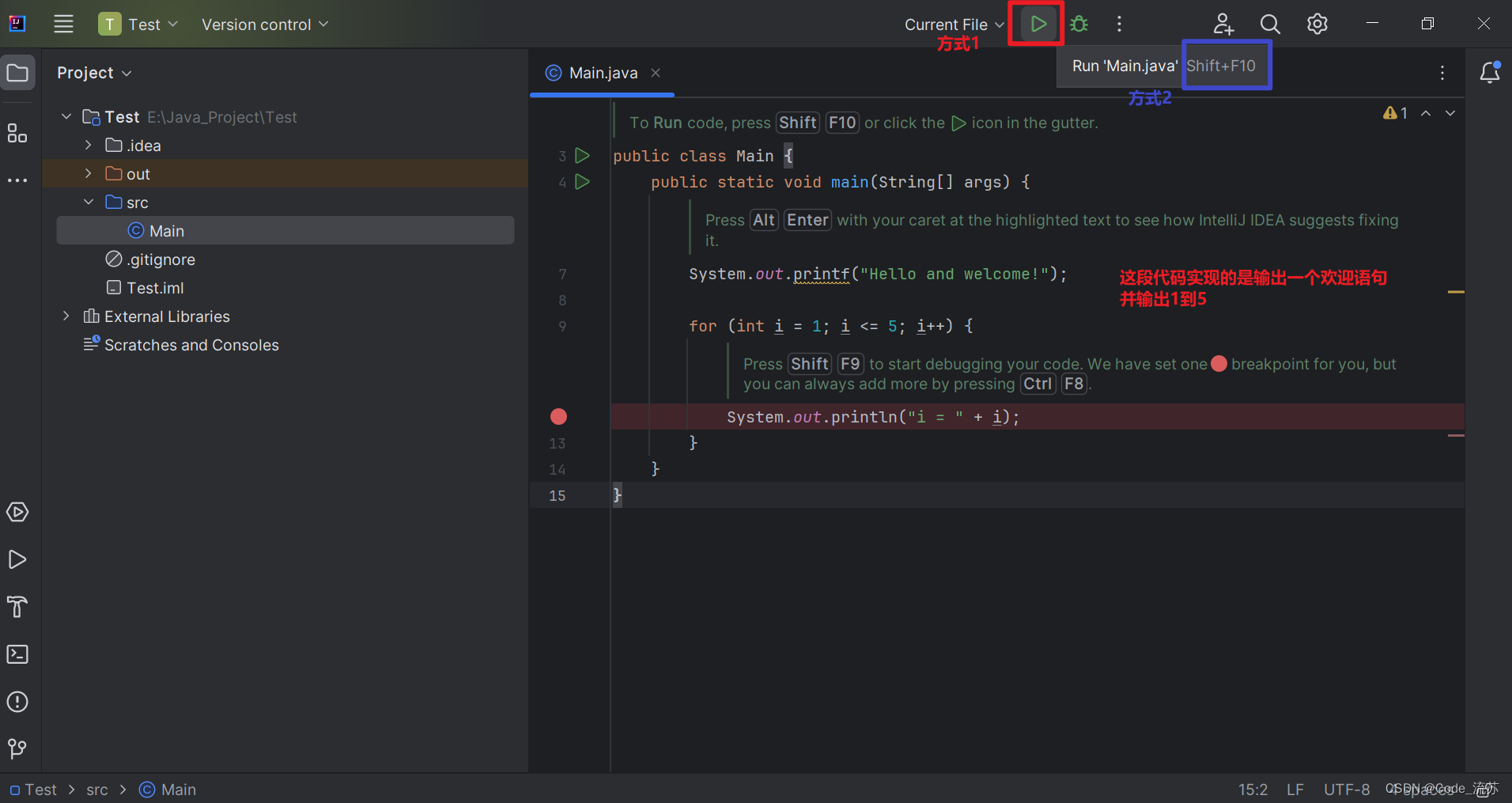This screenshot has height=803, width=1512.
Task: Open the main hamburger menu
Action: pyautogui.click(x=63, y=24)
